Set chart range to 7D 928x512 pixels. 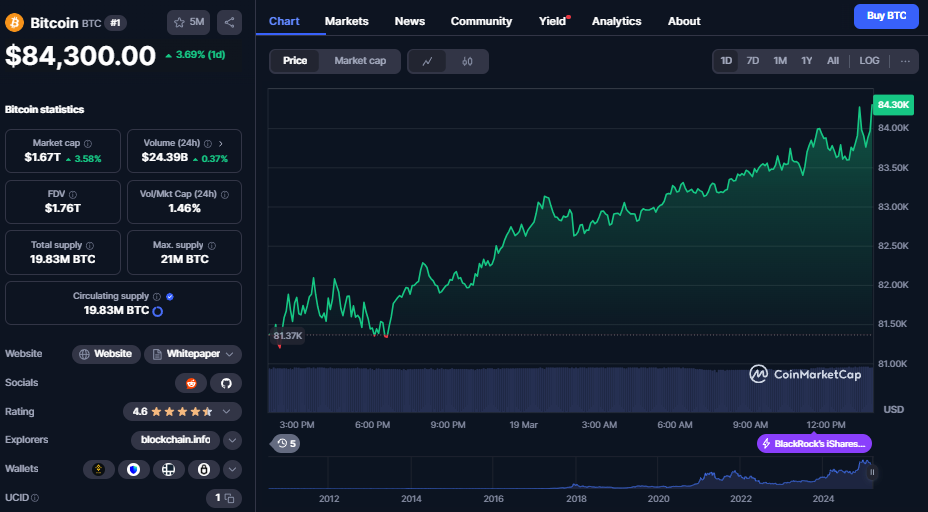pyautogui.click(x=753, y=61)
